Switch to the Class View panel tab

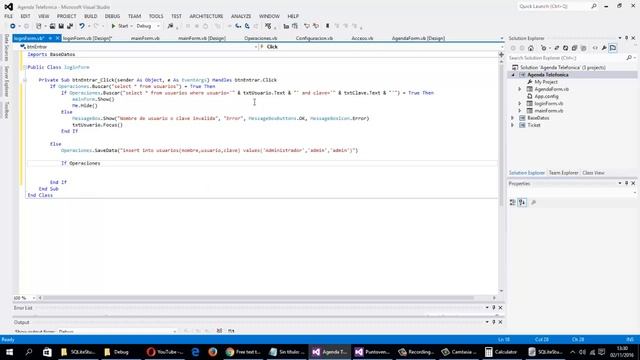593,173
